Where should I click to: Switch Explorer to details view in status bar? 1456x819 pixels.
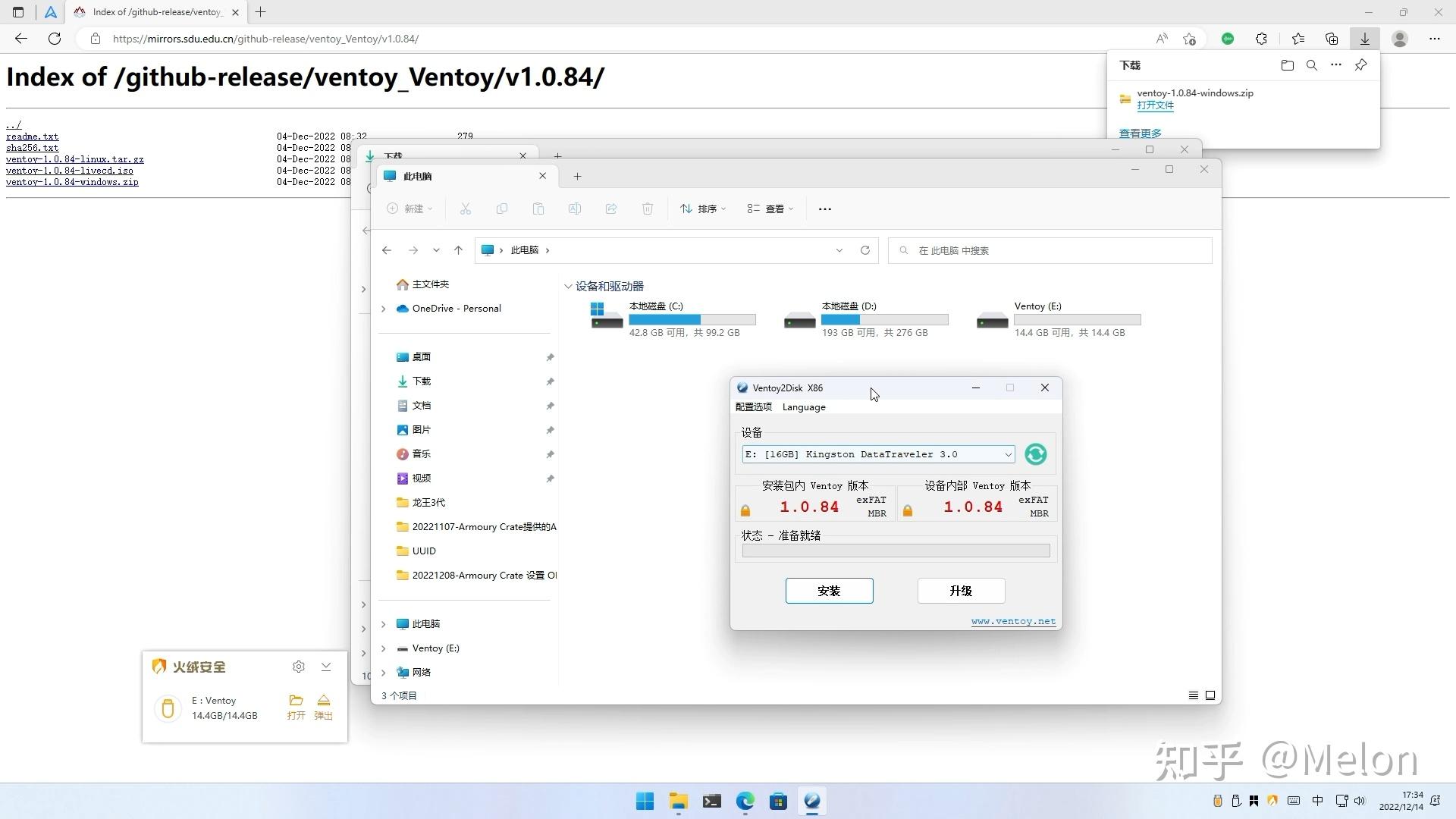(1194, 695)
